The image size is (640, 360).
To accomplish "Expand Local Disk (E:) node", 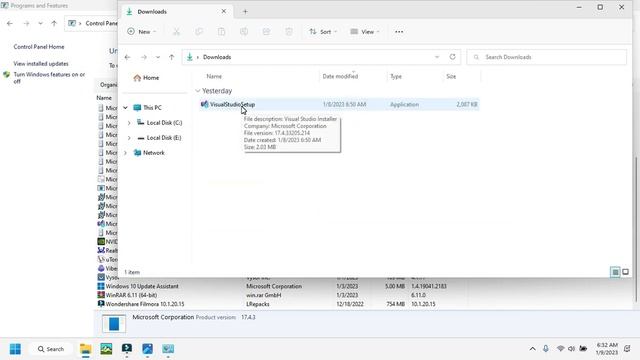I will click(129, 138).
